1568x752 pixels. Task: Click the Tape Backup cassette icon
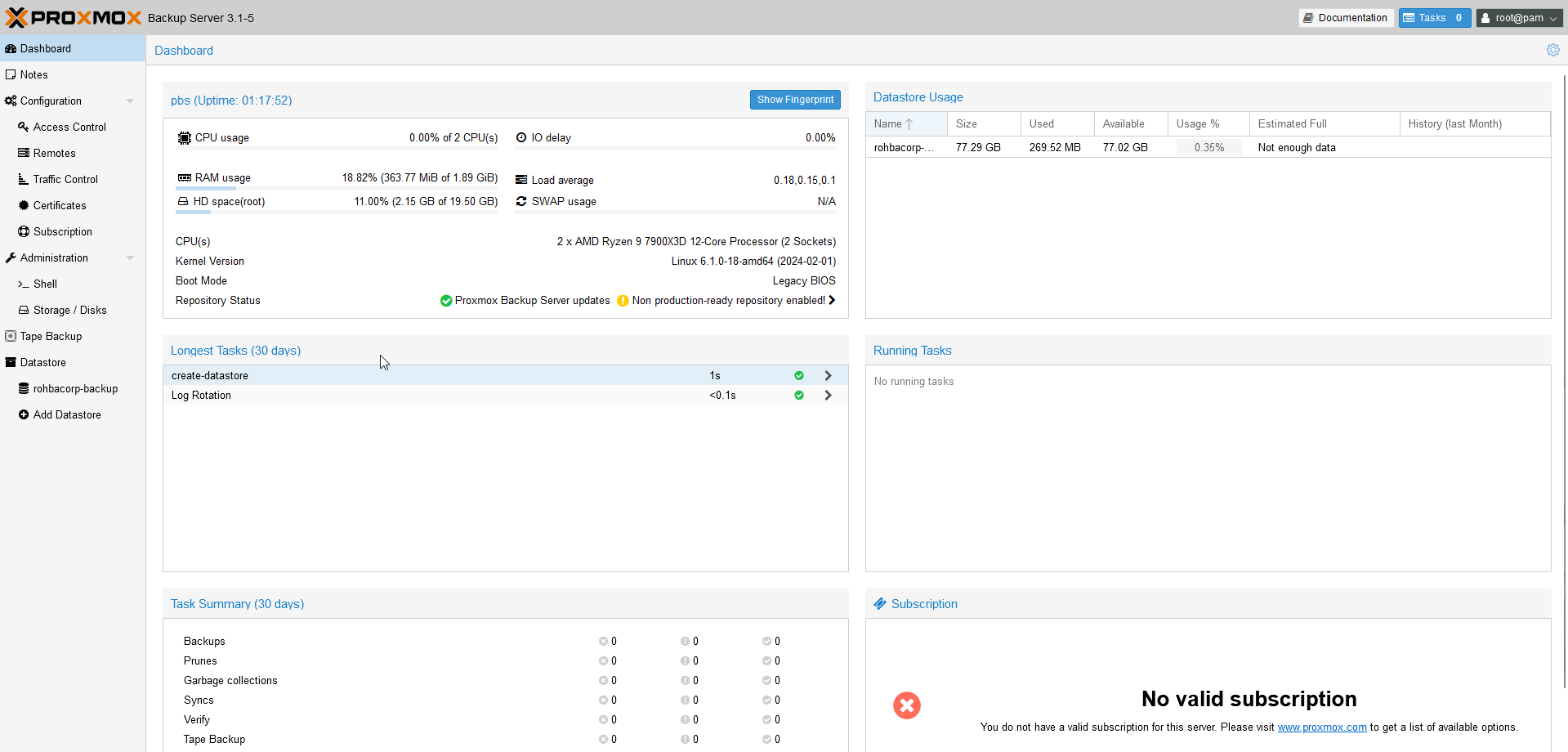pos(11,336)
